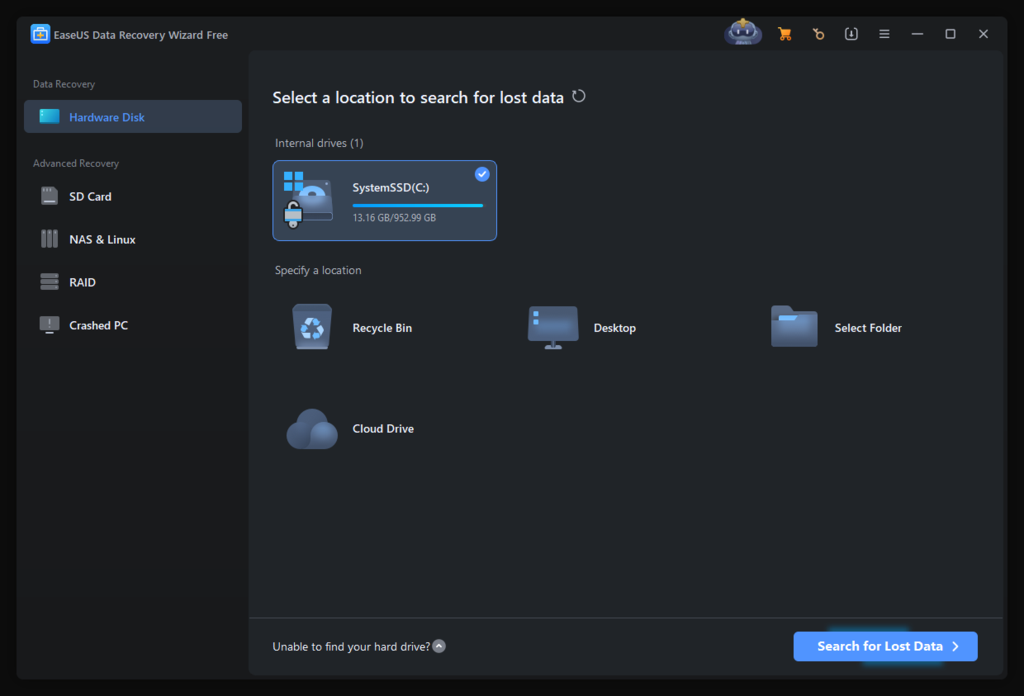Toggle the SystemSSD(C:) selection checkmark
Viewport: 1024px width, 696px height.
pyautogui.click(x=482, y=174)
